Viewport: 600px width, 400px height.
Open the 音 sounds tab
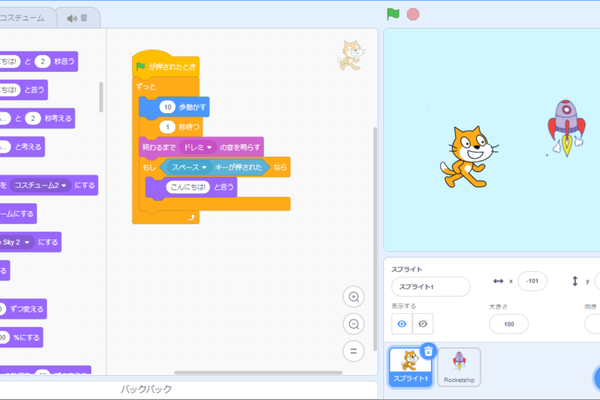[x=78, y=18]
